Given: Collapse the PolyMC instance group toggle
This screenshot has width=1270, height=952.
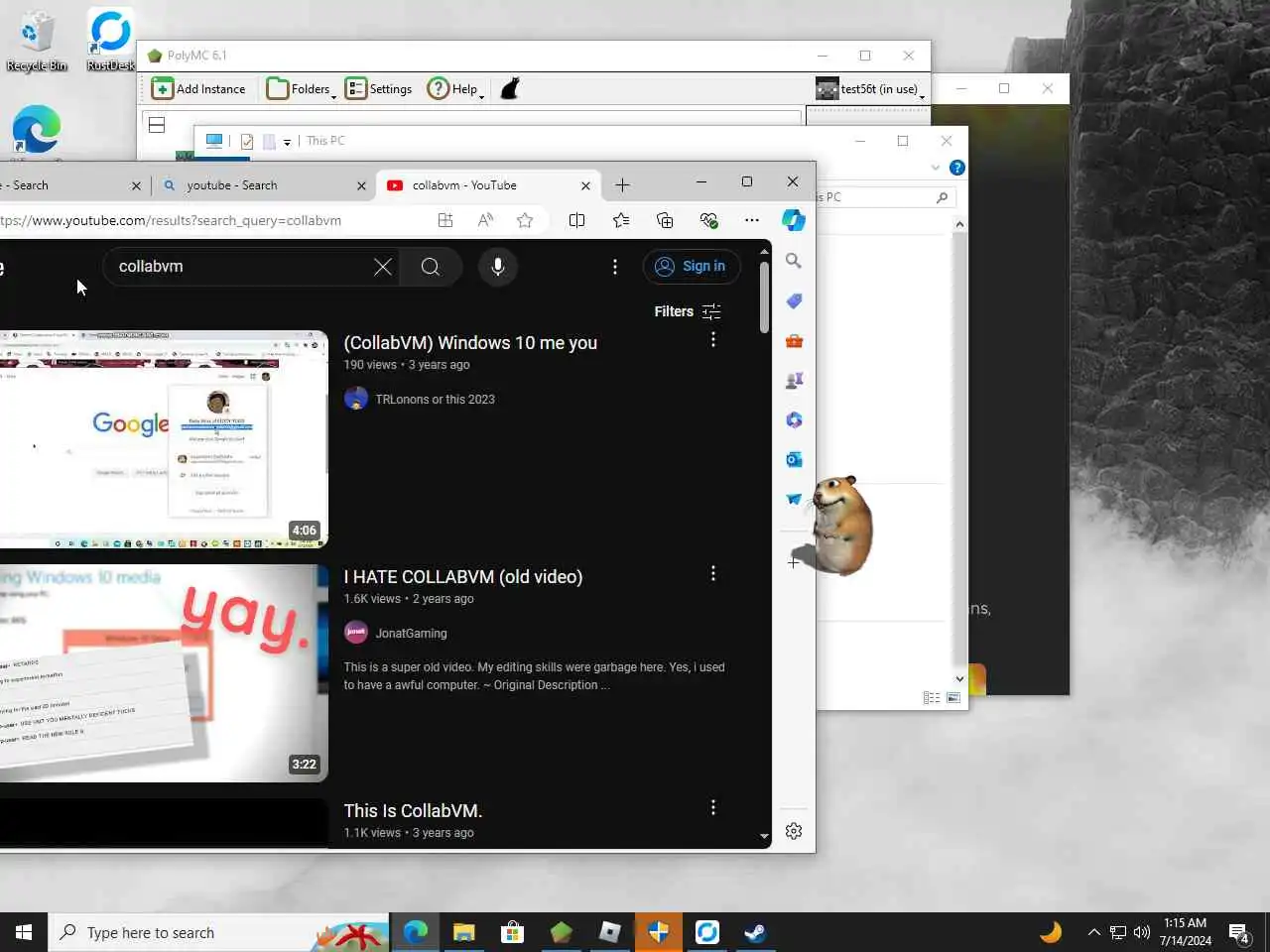Looking at the screenshot, I should tap(157, 125).
